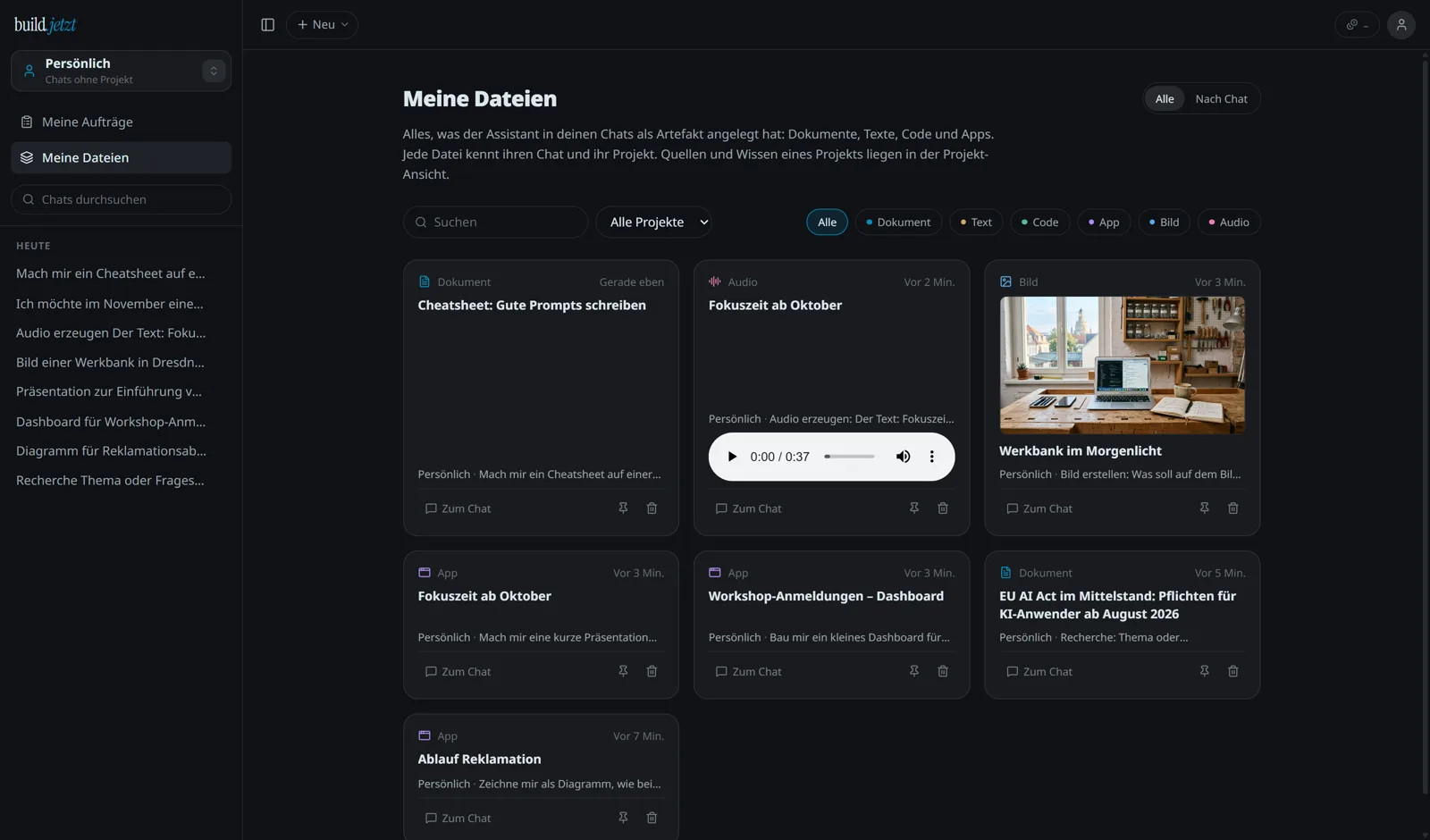Filter files by Dokument type
Screen dimensions: 1430x840
pos(898,223)
